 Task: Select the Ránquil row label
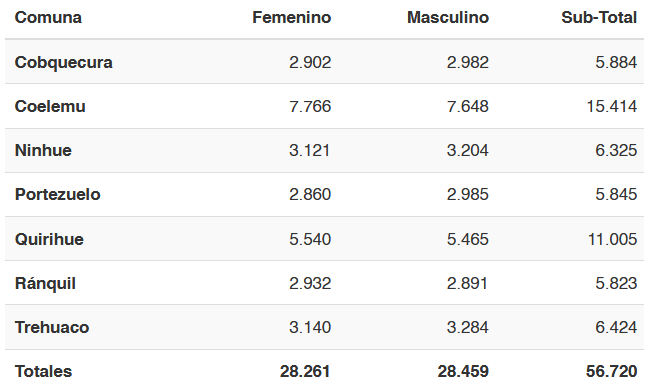45,284
